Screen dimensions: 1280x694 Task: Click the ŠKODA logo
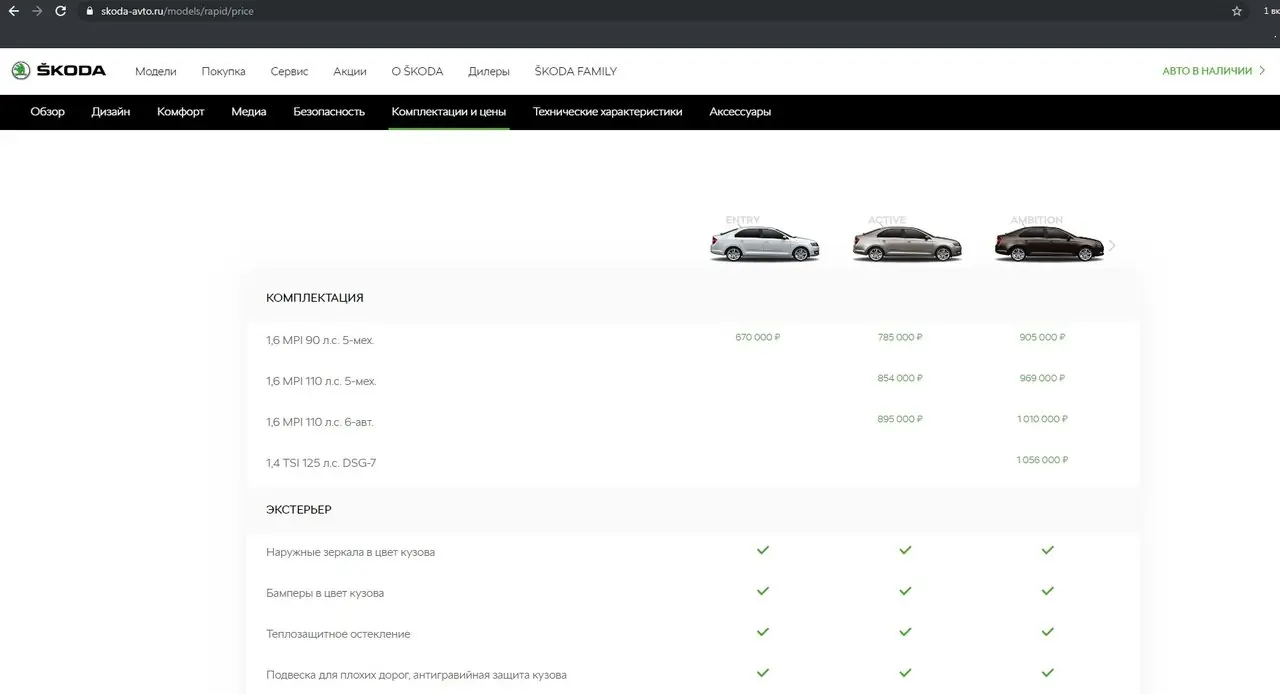coord(58,71)
